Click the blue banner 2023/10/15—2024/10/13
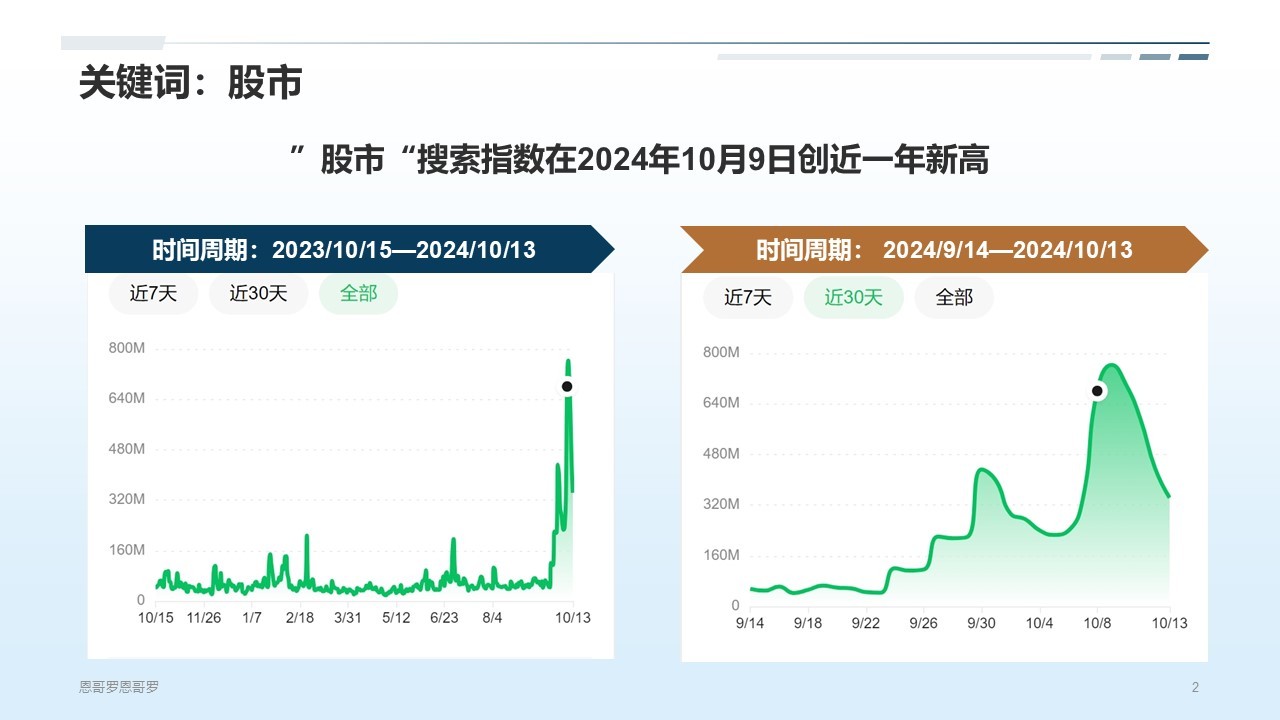The image size is (1280, 720). click(350, 249)
